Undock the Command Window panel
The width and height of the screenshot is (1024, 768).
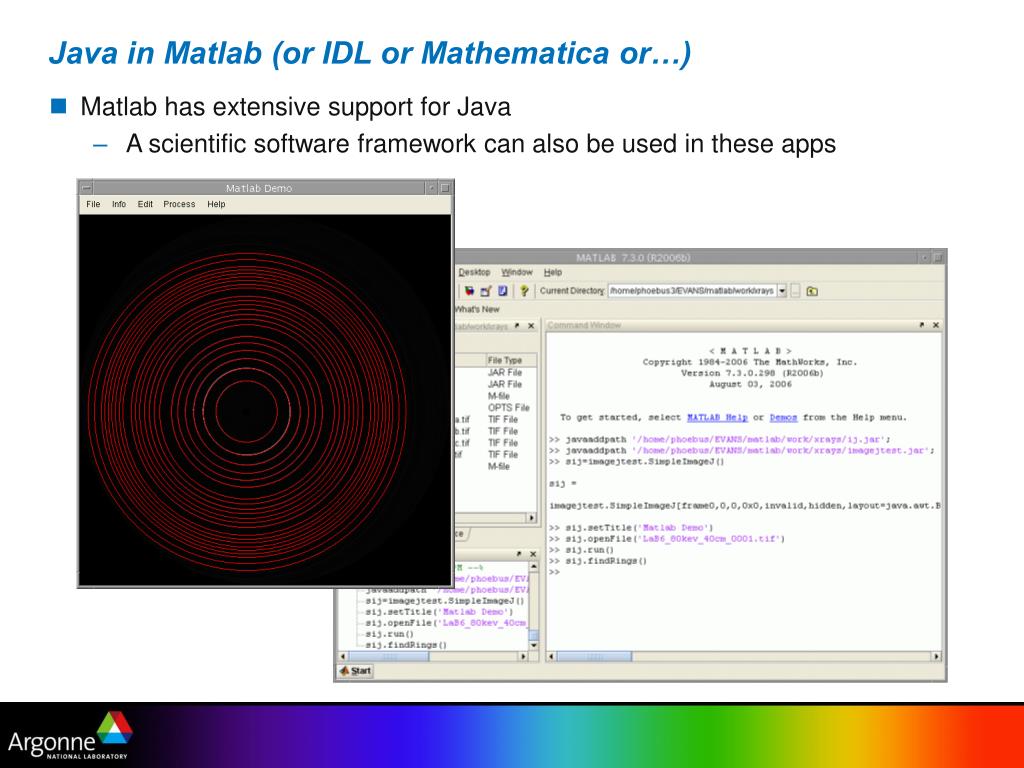tap(922, 325)
